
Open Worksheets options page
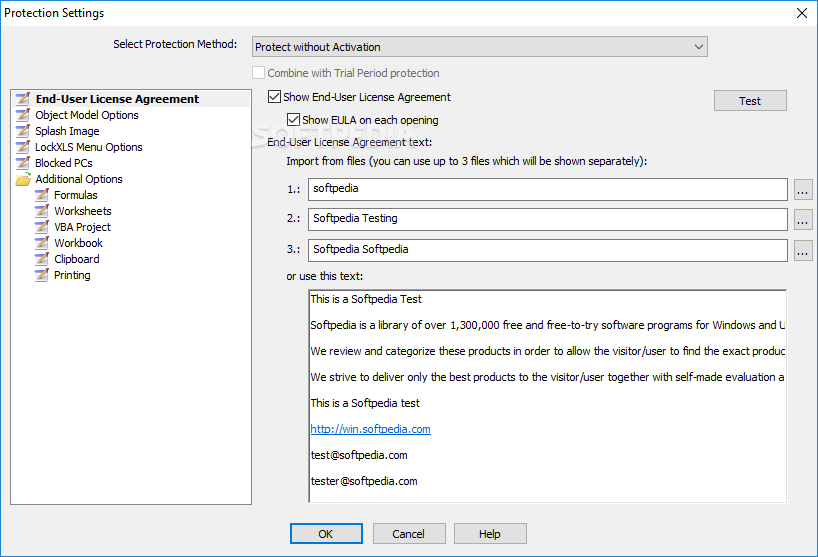(x=83, y=211)
